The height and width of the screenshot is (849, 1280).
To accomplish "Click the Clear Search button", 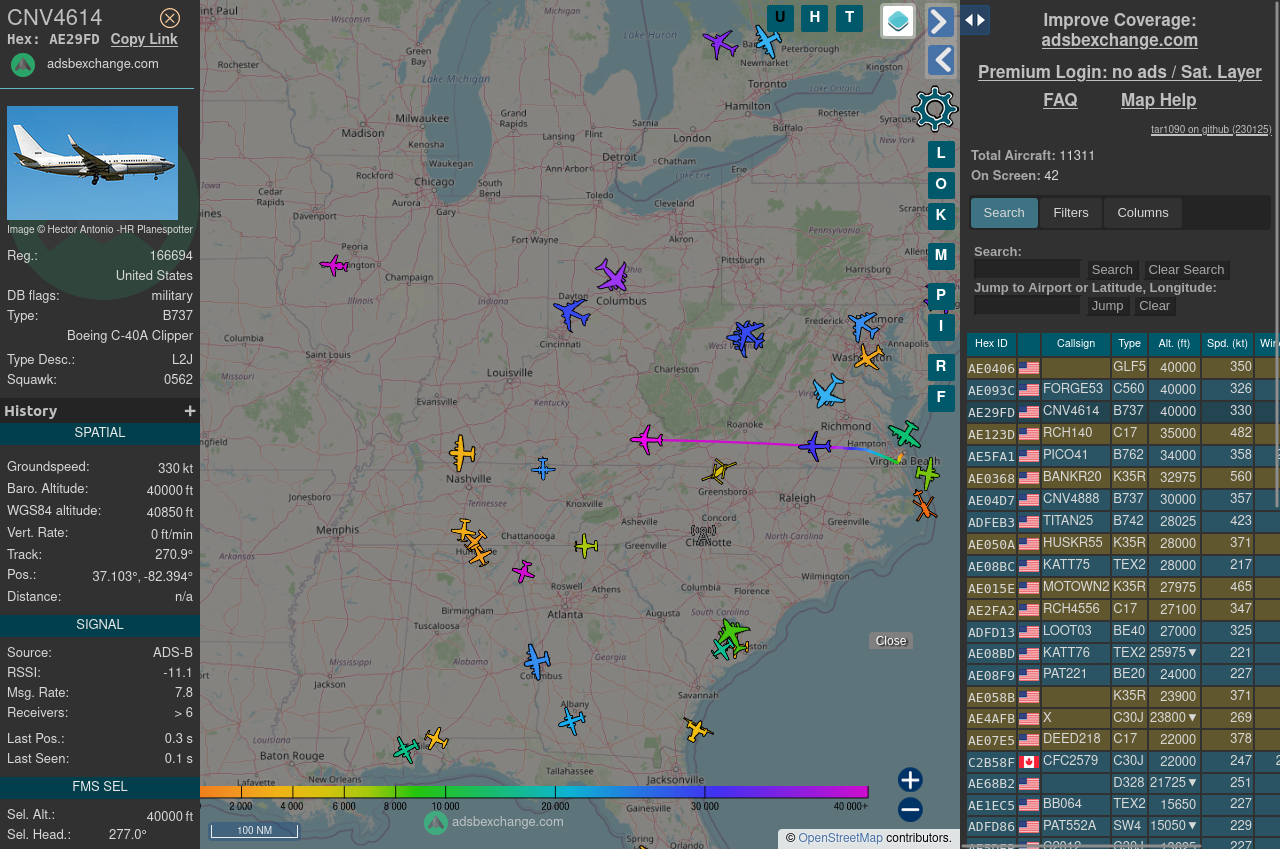I will (x=1186, y=270).
